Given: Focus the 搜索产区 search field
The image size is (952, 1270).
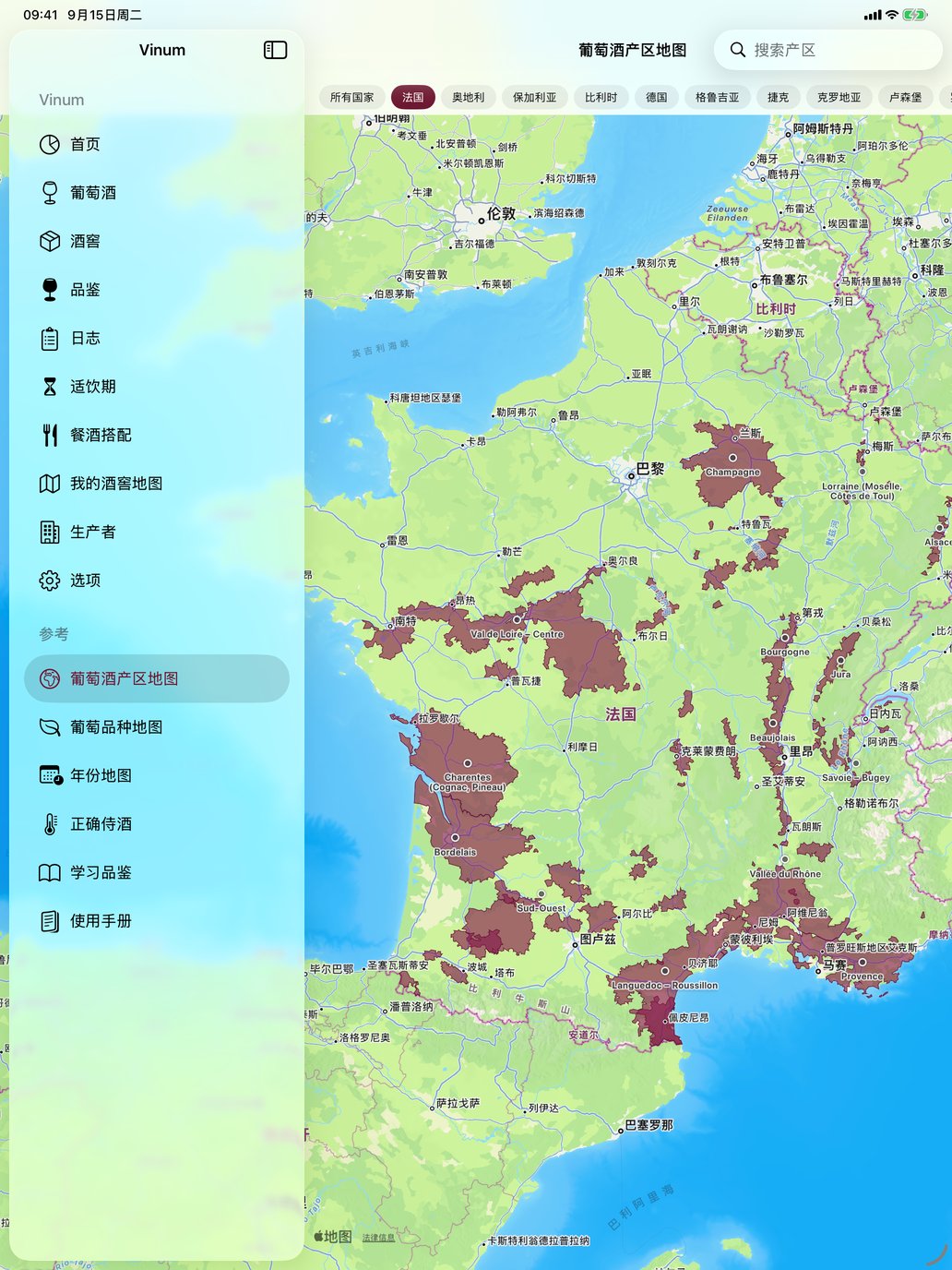Looking at the screenshot, I should click(828, 50).
